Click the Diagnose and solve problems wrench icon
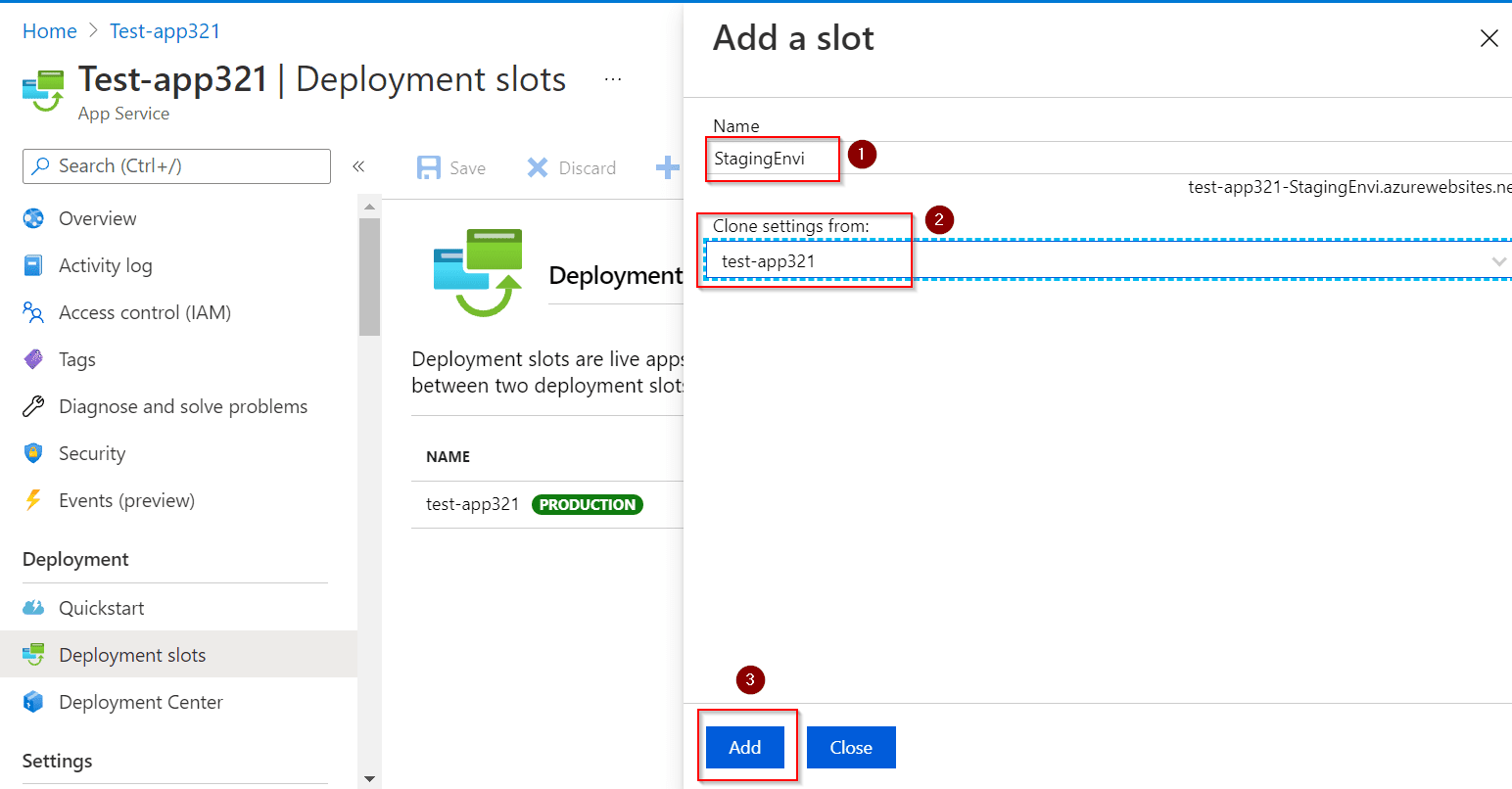1512x789 pixels. point(33,406)
